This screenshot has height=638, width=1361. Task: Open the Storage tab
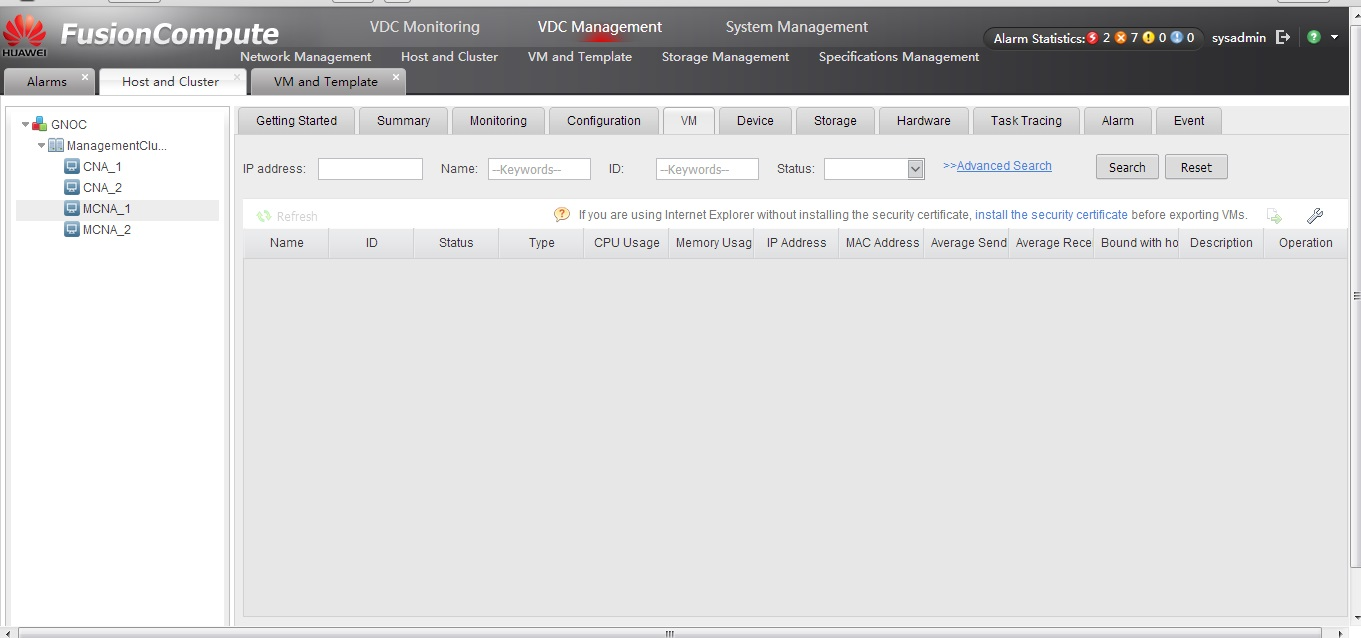(x=835, y=121)
